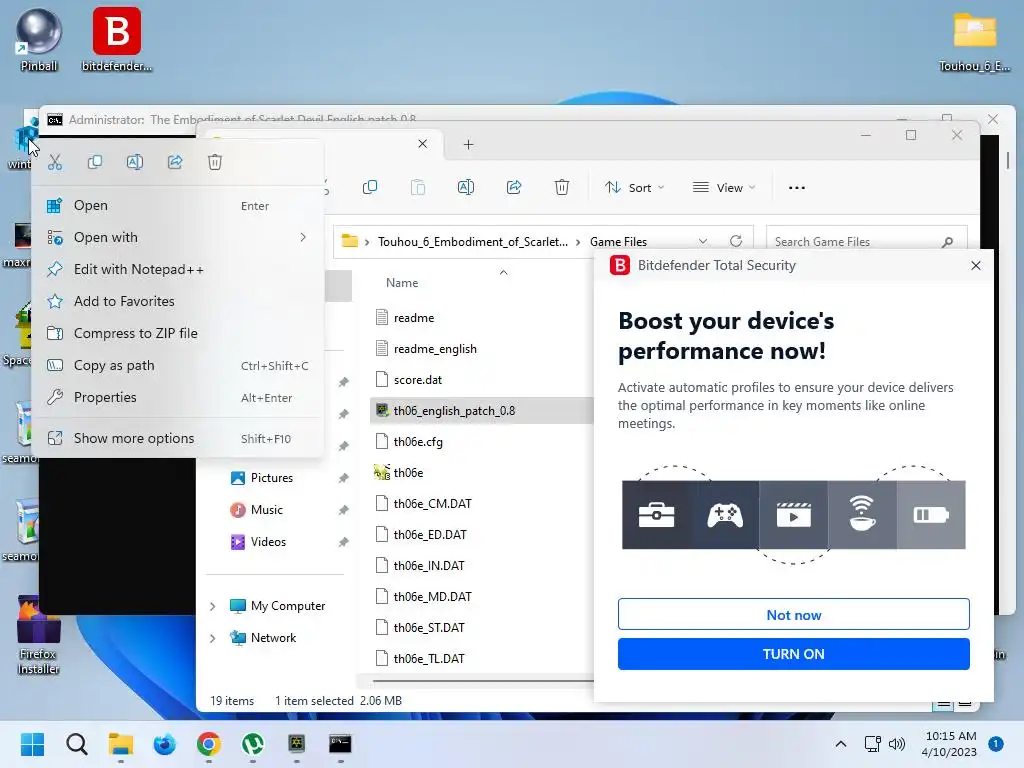Open uTorrent from the taskbar
The width and height of the screenshot is (1024, 768).
coord(253,744)
